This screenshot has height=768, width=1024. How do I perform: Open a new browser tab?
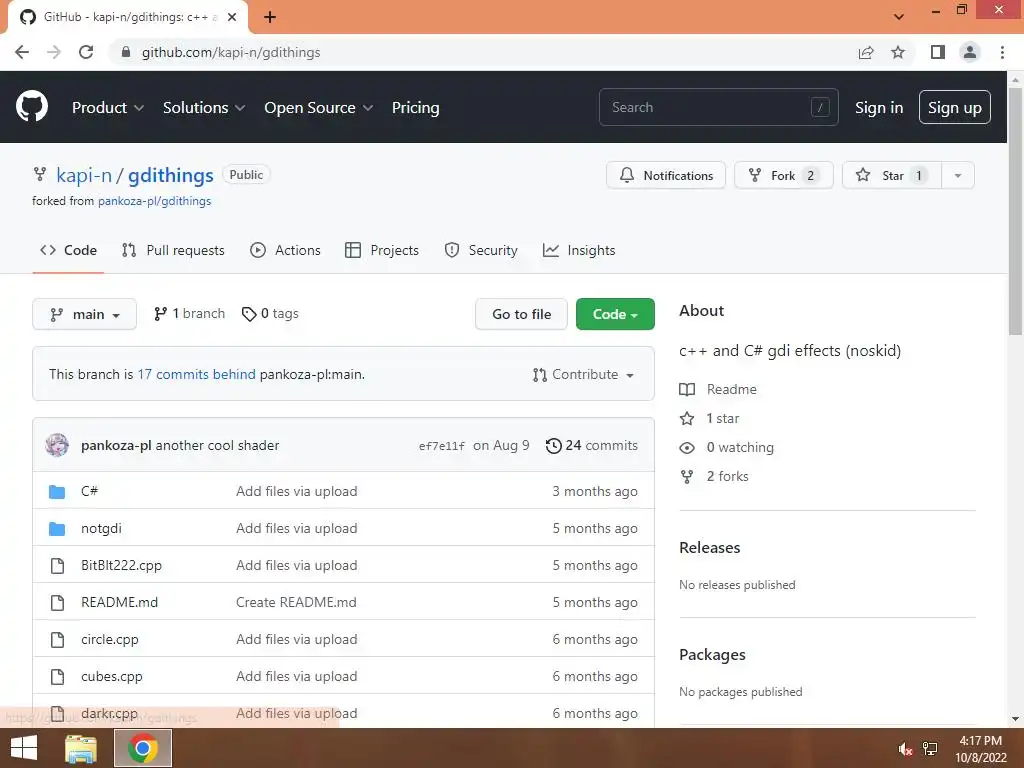click(270, 17)
